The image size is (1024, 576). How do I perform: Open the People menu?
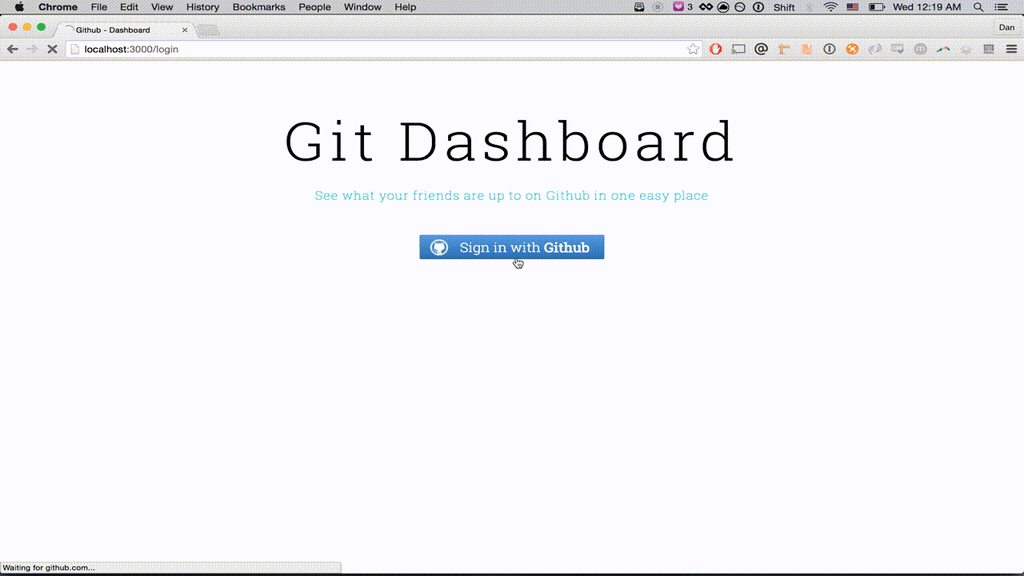315,7
